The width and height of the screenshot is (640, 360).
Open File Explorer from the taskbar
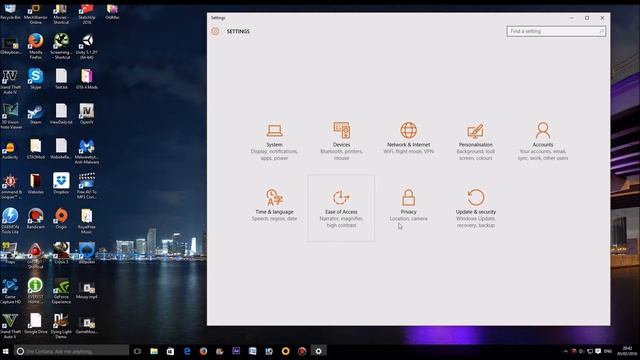(154, 351)
